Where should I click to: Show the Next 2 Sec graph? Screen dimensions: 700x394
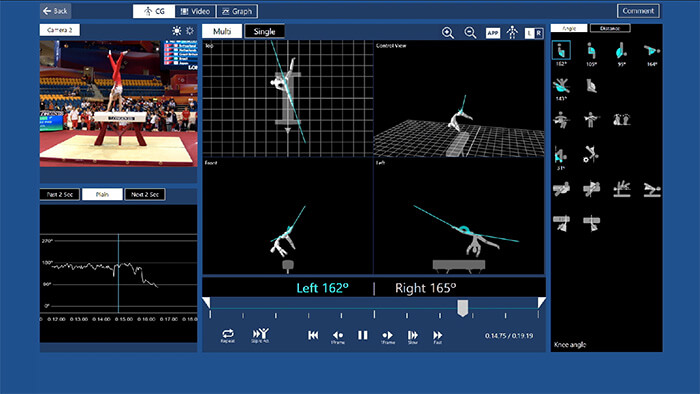pyautogui.click(x=145, y=195)
